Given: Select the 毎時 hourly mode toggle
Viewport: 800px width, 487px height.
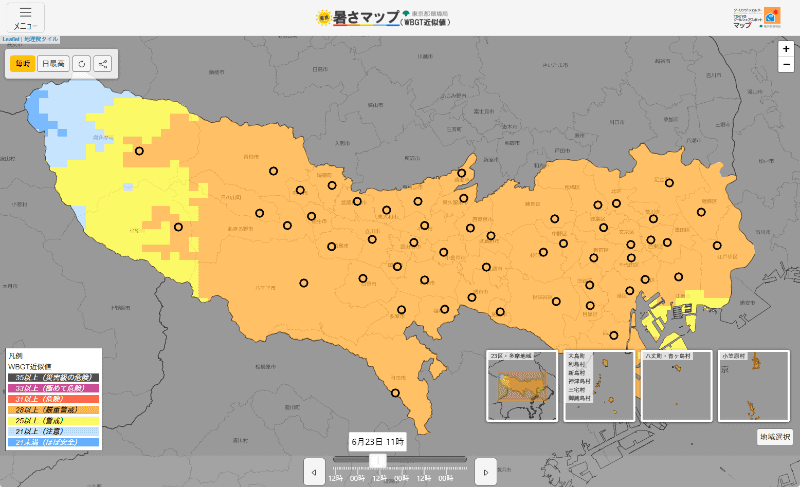Looking at the screenshot, I should click(x=22, y=64).
